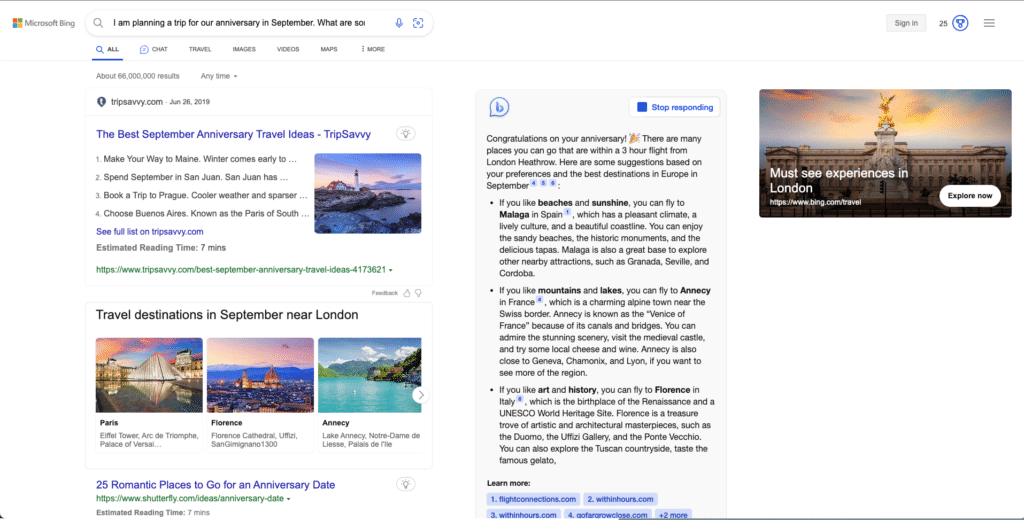Screen dimensions: 1024x520
Task: Click Stop responding button
Action: (x=675, y=107)
